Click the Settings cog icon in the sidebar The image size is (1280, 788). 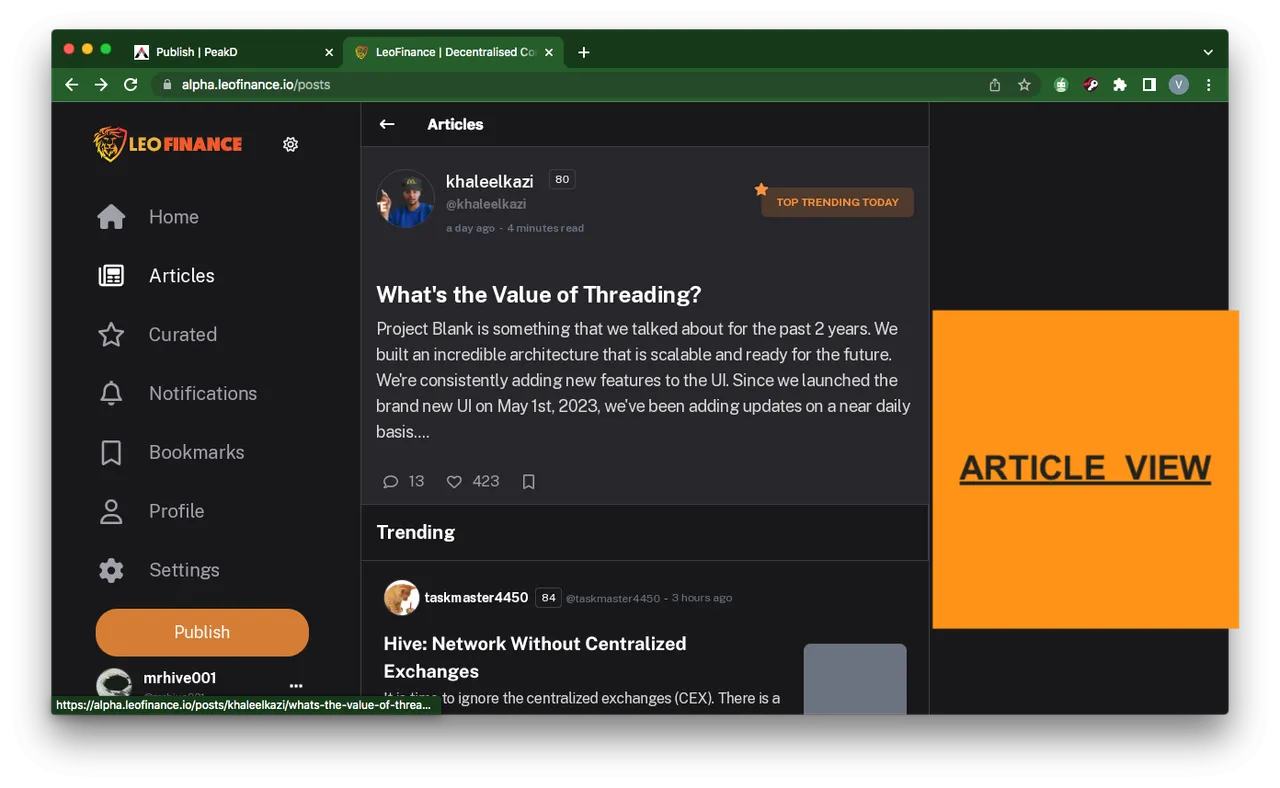[111, 570]
